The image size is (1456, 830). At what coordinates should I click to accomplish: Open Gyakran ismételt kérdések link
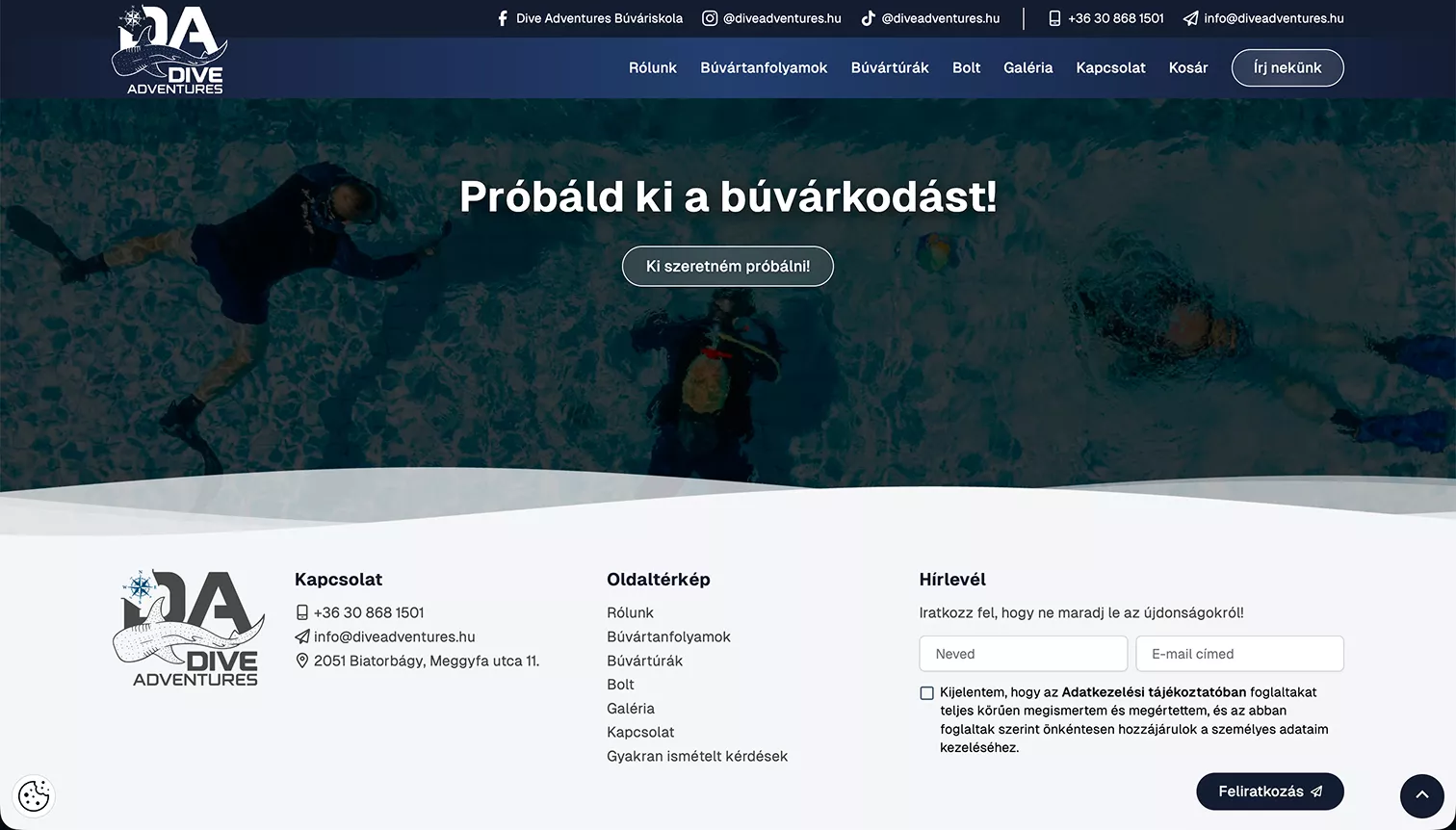coord(697,756)
